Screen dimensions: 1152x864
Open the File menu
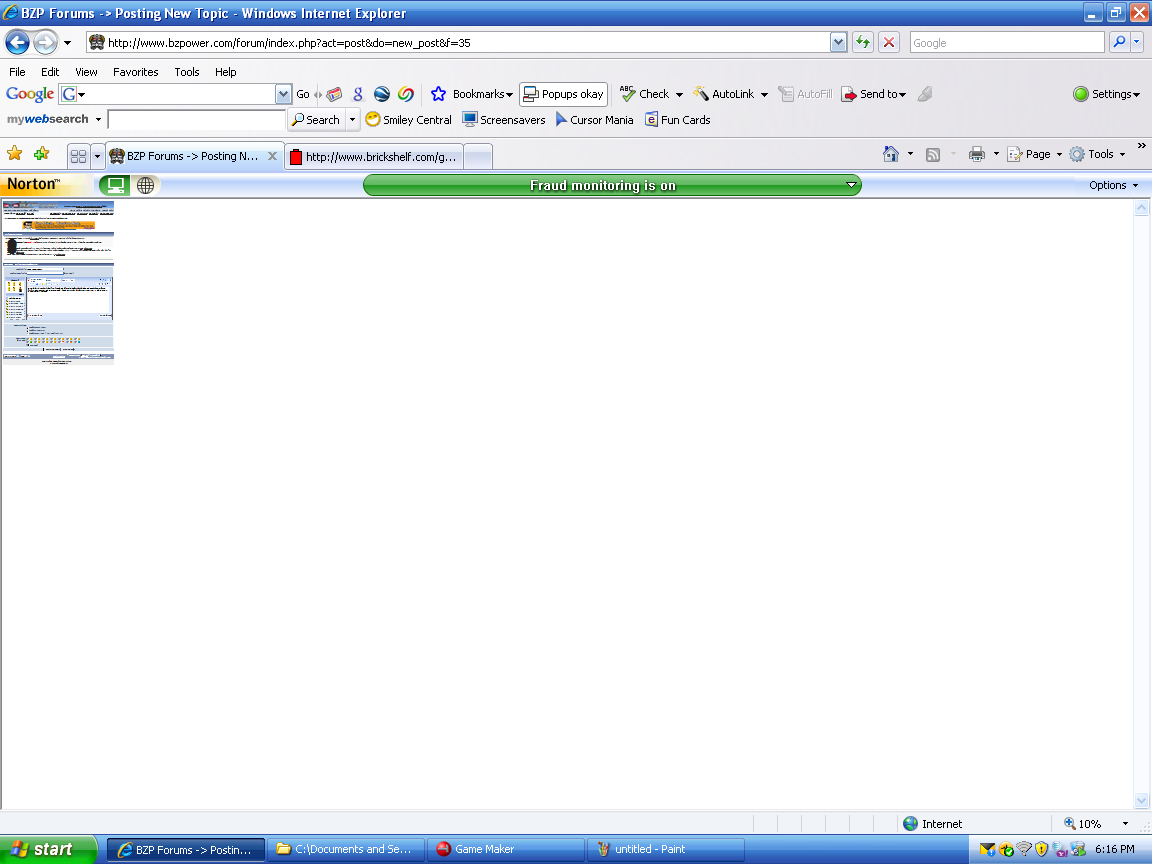point(17,72)
